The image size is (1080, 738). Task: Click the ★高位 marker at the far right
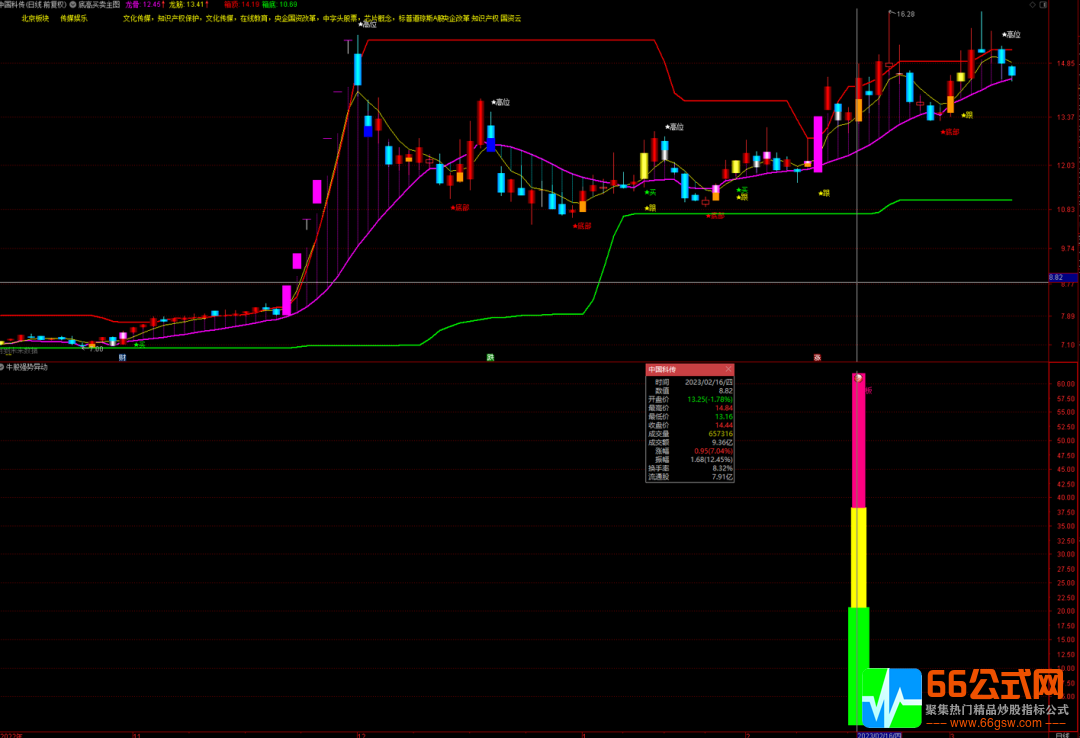point(1011,34)
